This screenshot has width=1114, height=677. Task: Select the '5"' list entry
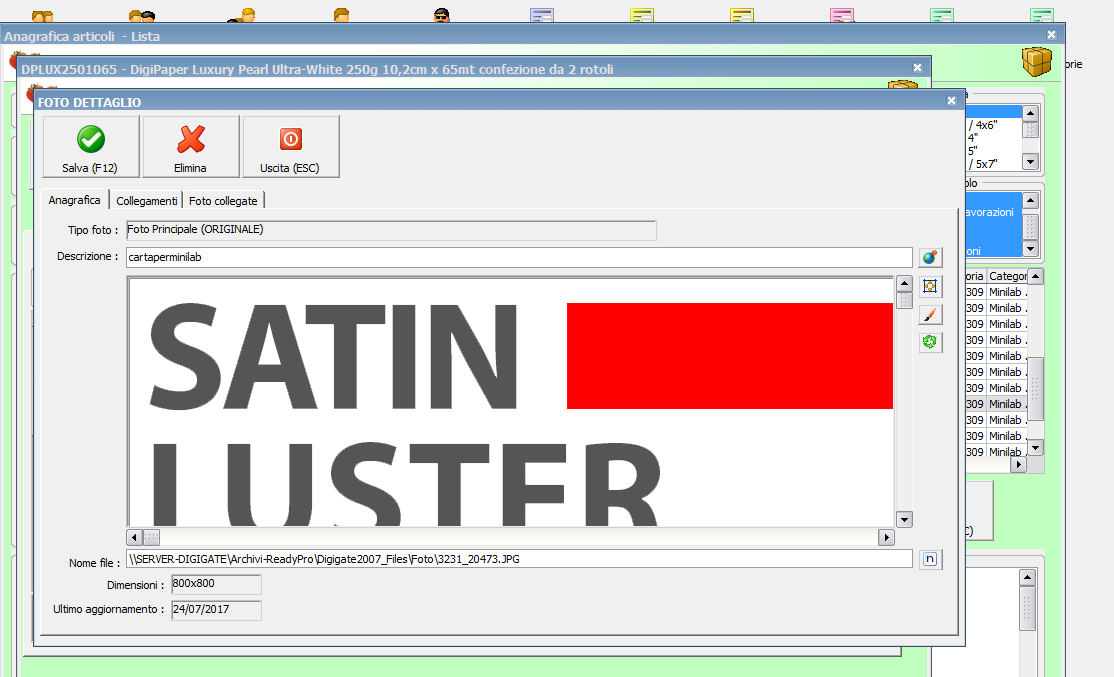pyautogui.click(x=973, y=151)
